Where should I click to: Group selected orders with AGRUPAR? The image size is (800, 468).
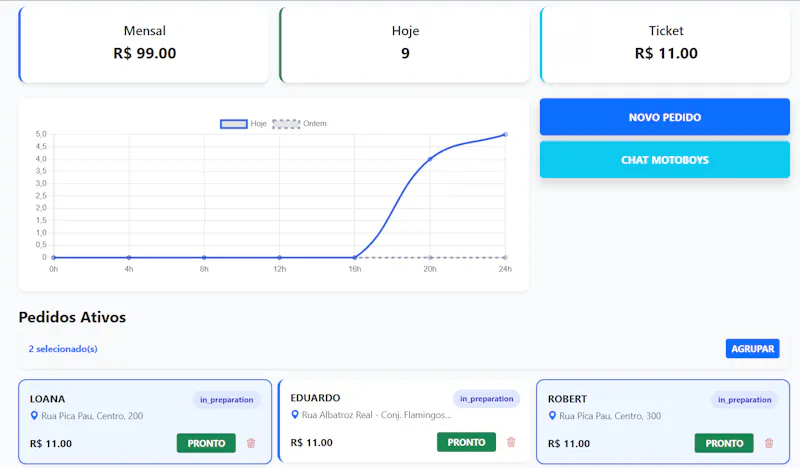pos(753,349)
